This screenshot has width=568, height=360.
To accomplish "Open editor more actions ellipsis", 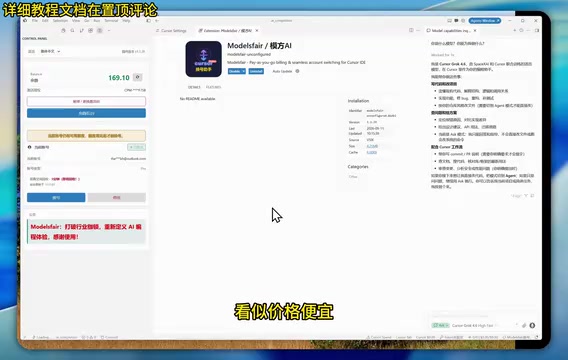I will 418,30.
